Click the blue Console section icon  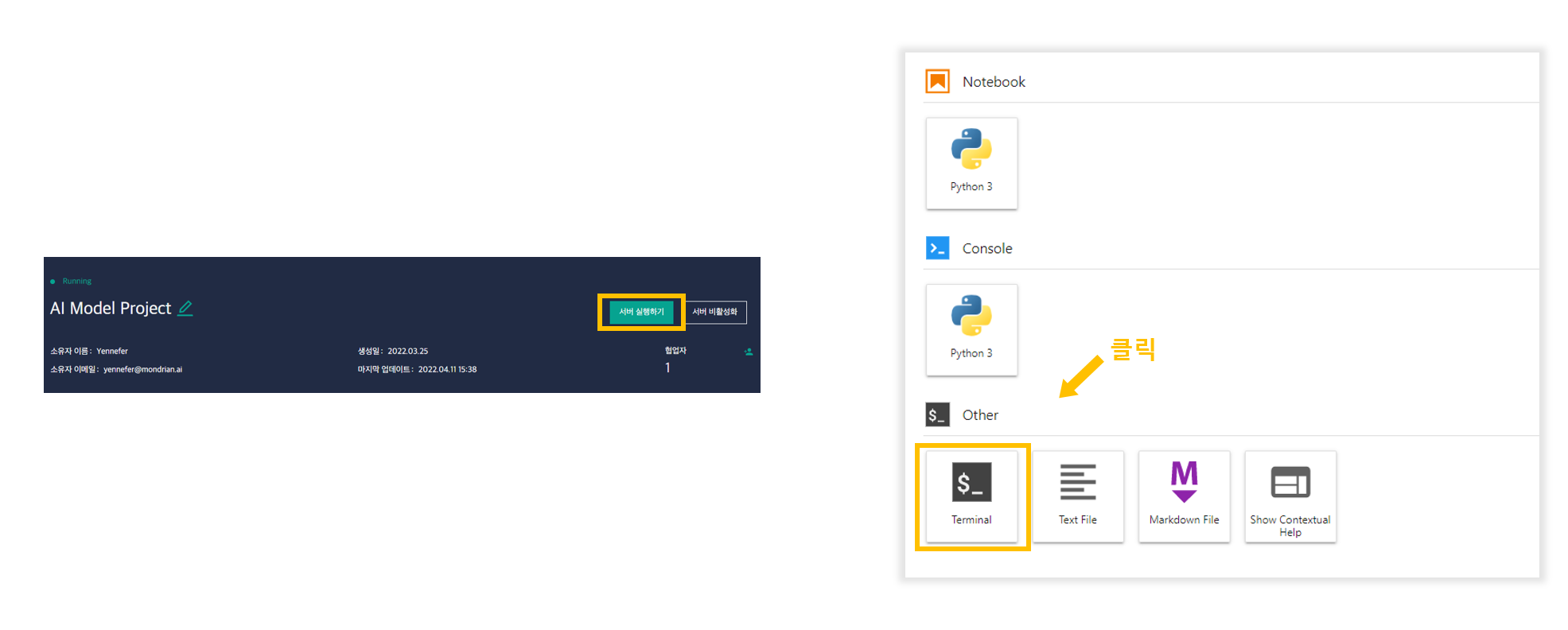pos(937,248)
